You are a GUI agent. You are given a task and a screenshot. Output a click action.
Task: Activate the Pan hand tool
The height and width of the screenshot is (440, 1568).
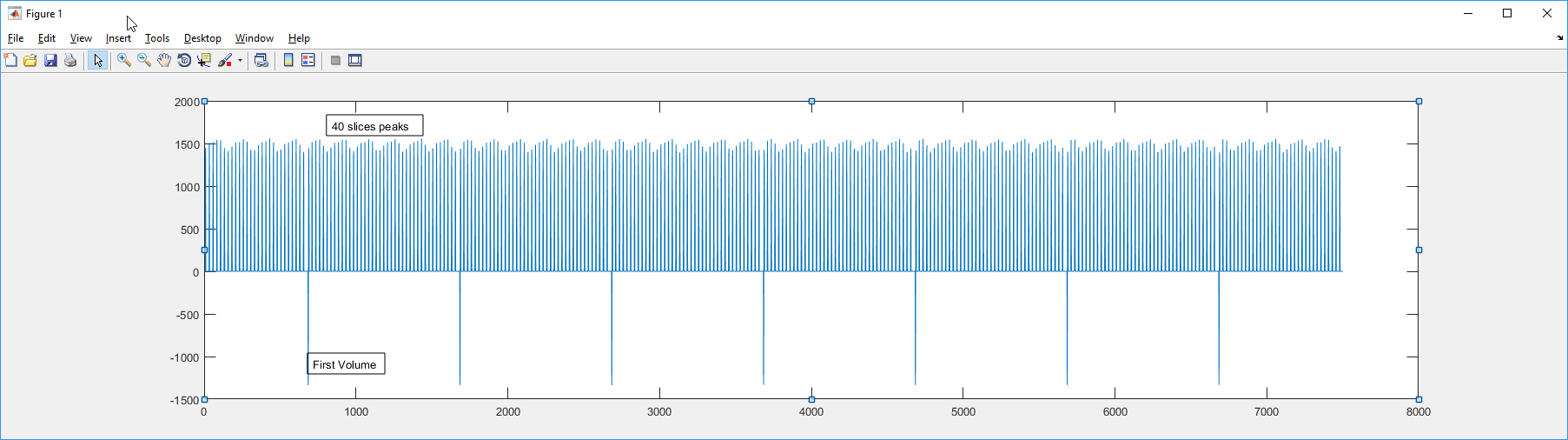click(x=164, y=60)
